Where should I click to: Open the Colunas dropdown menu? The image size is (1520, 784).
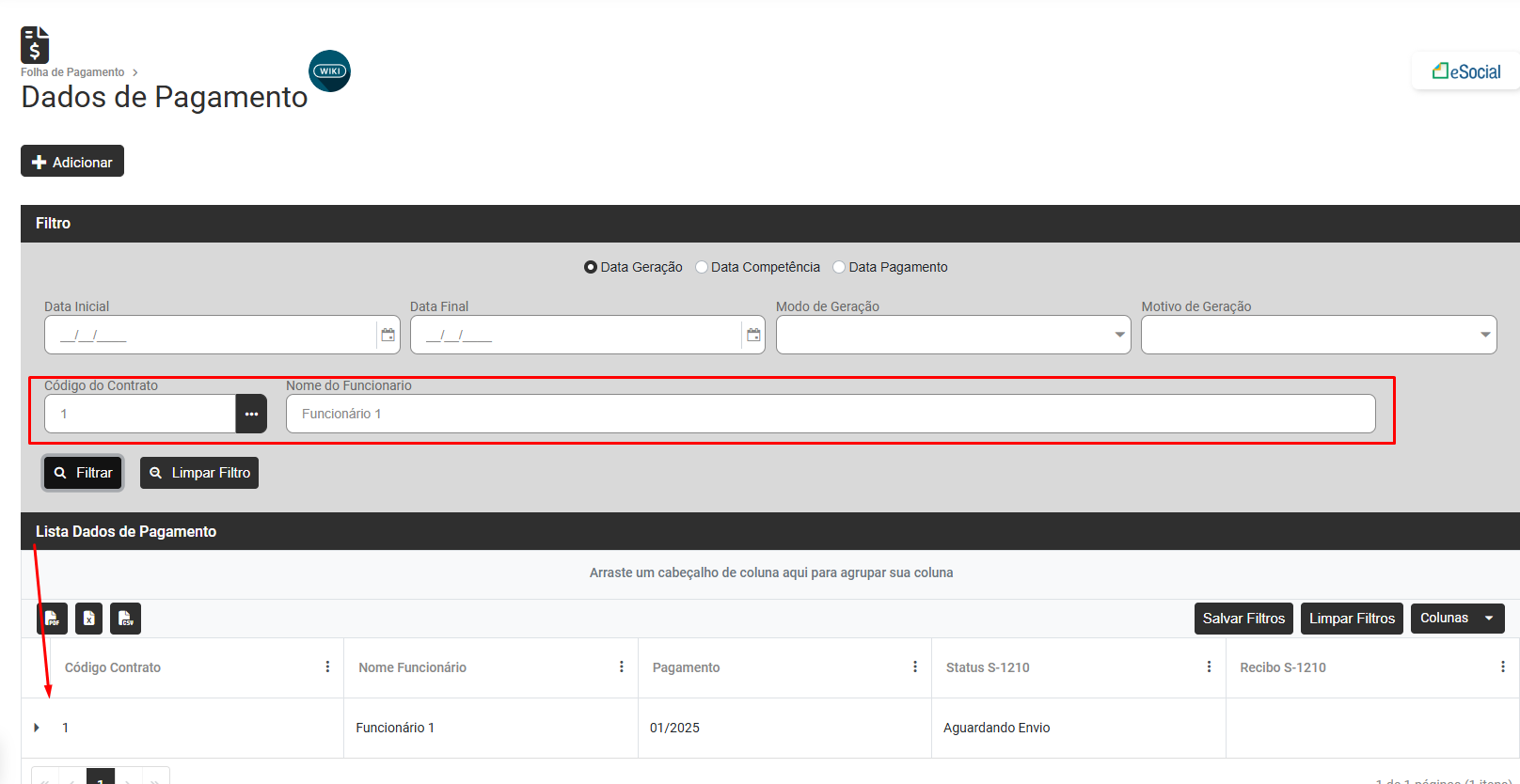click(1457, 619)
